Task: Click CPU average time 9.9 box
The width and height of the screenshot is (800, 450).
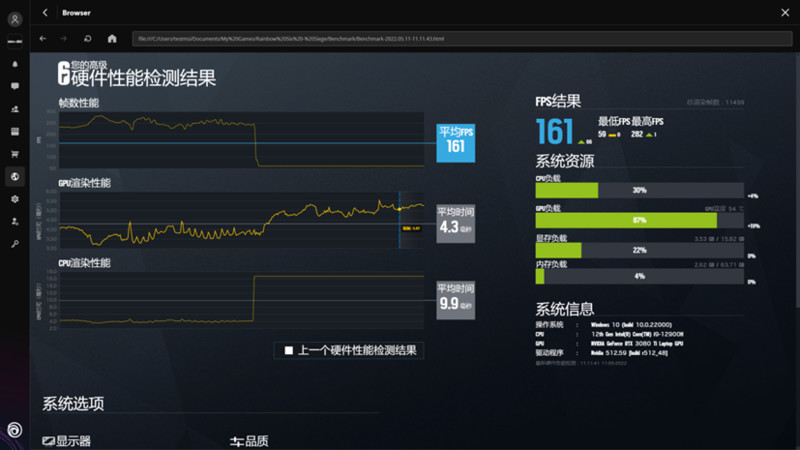Action: [456, 300]
